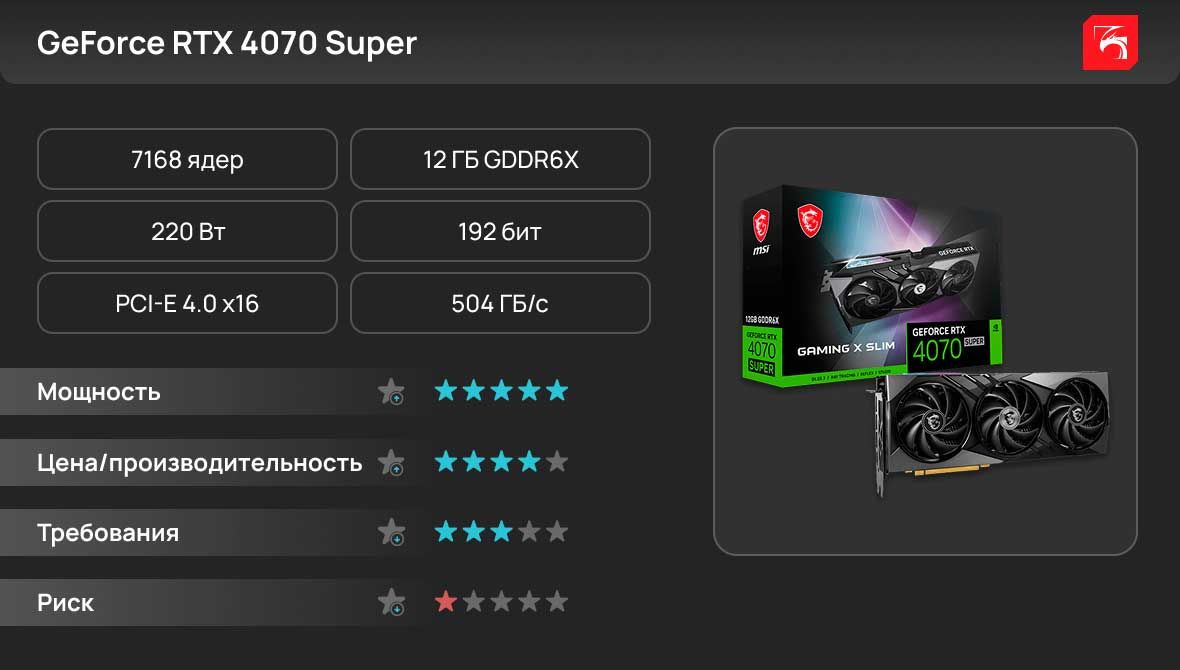Image resolution: width=1180 pixels, height=670 pixels.
Task: Click the star icon beside Цена/производительность
Action: 391,462
